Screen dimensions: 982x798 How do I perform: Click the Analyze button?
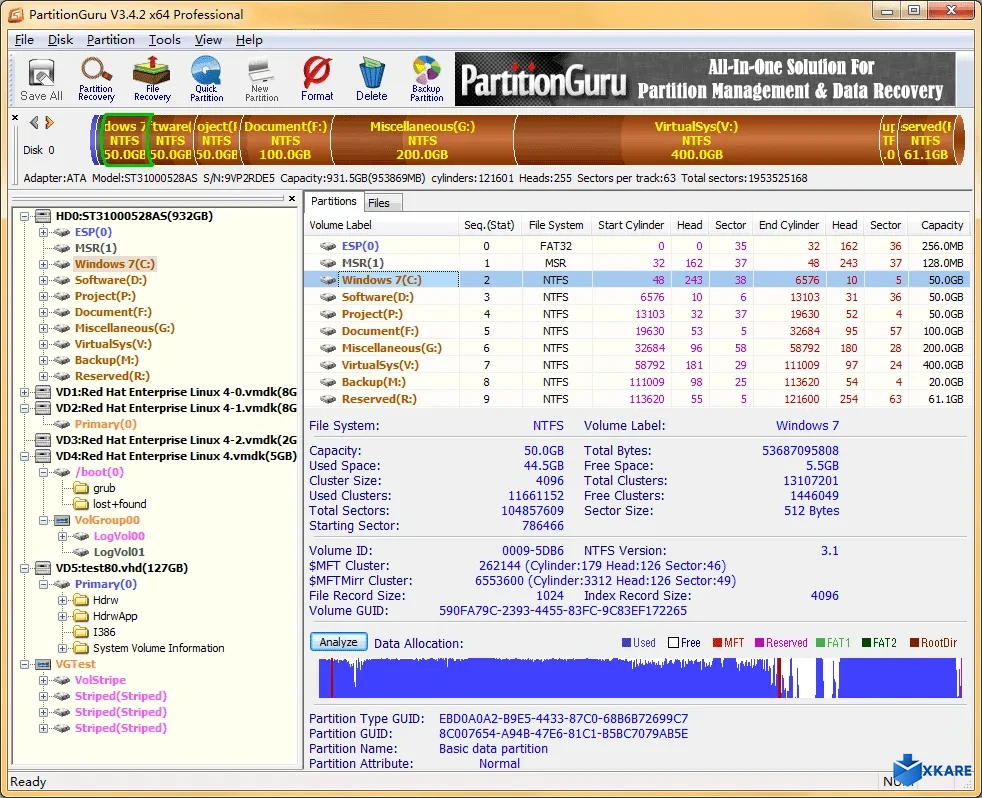338,642
